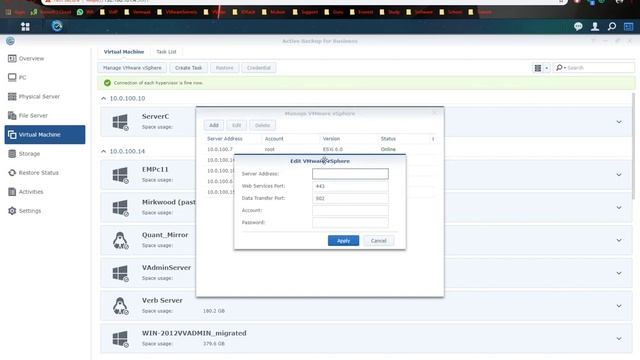The height and width of the screenshot is (360, 640).
Task: Open Storage in the sidebar
Action: (x=45, y=153)
